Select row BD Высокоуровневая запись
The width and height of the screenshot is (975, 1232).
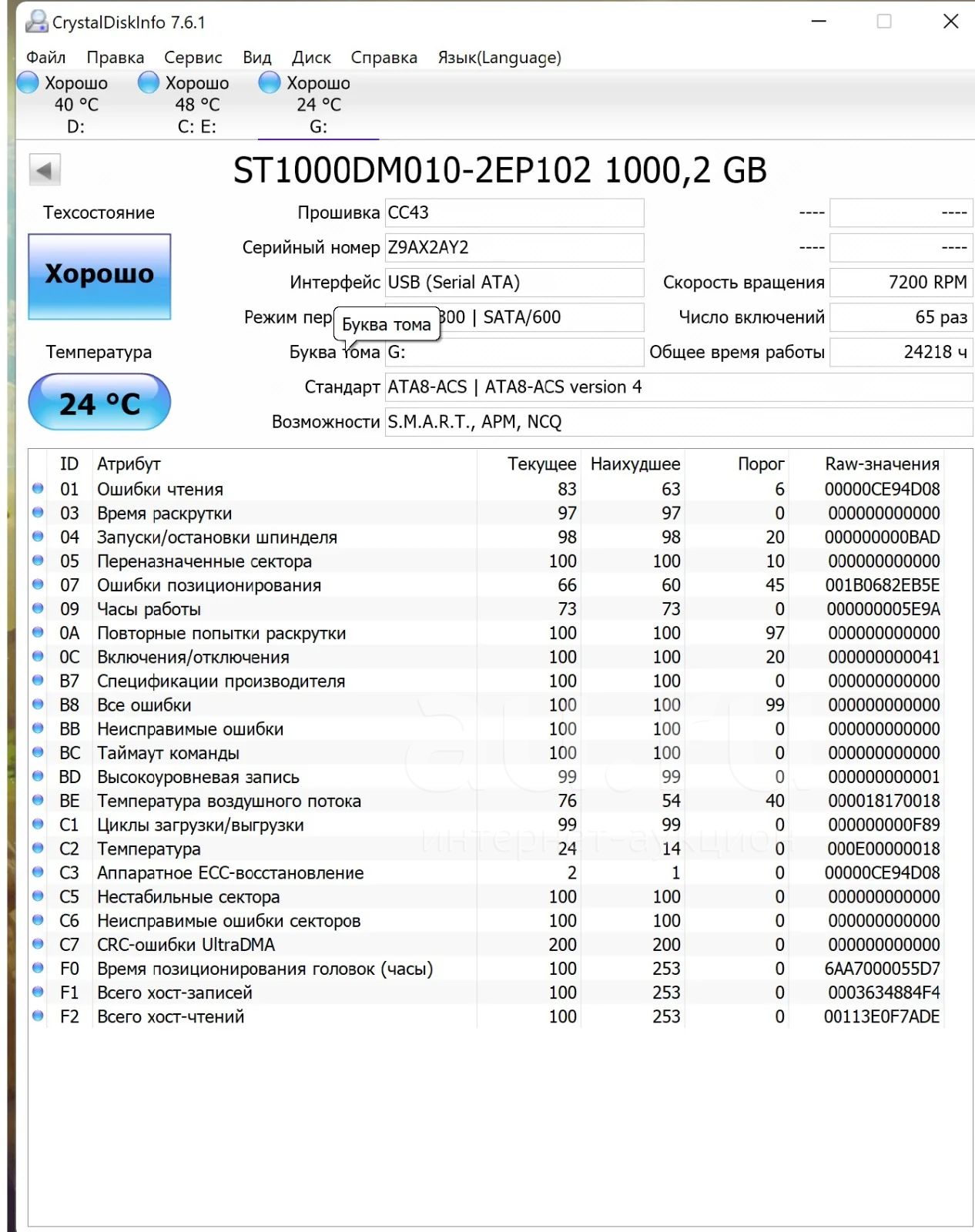pyautogui.click(x=486, y=776)
